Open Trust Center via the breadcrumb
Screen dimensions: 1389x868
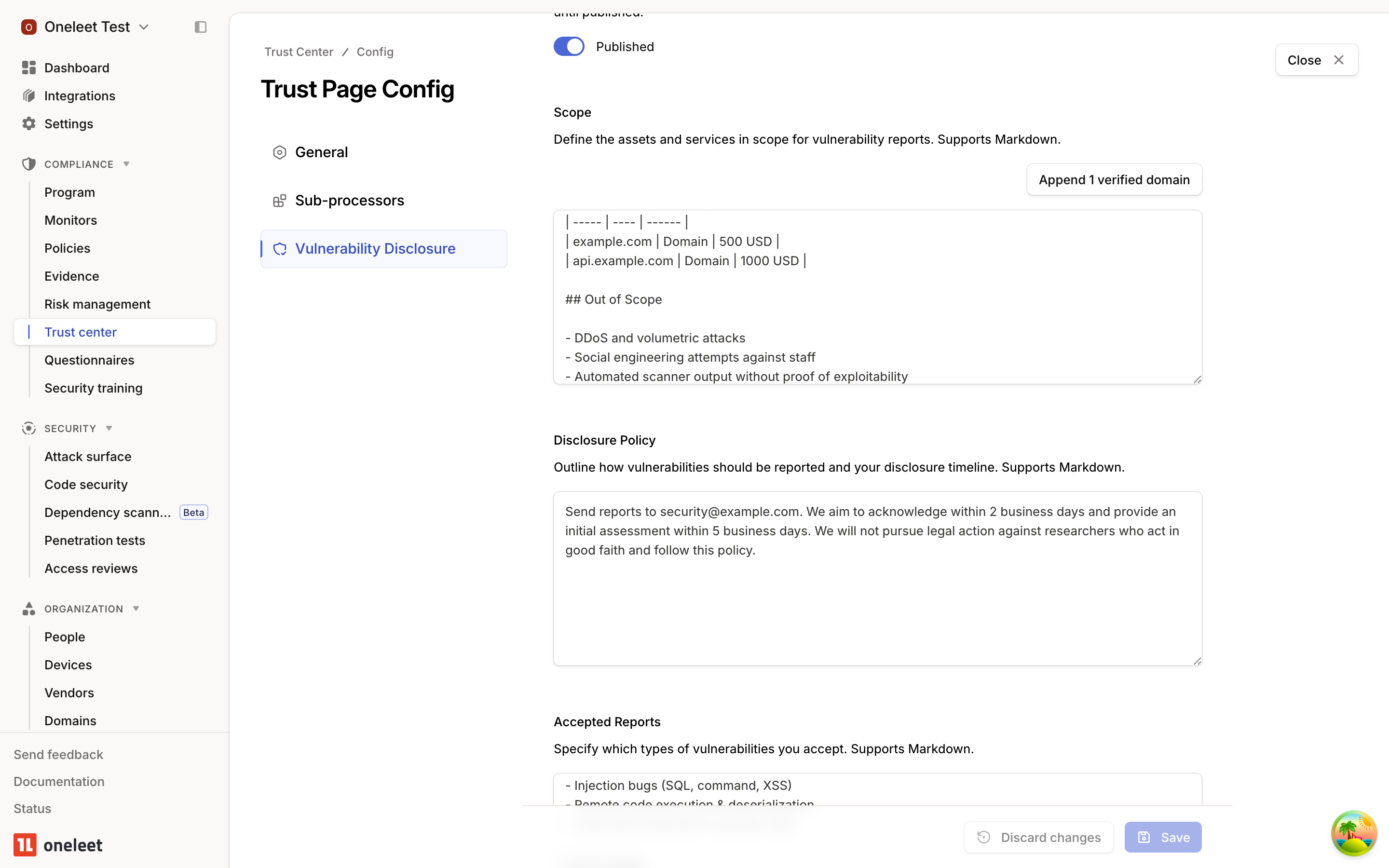(299, 52)
